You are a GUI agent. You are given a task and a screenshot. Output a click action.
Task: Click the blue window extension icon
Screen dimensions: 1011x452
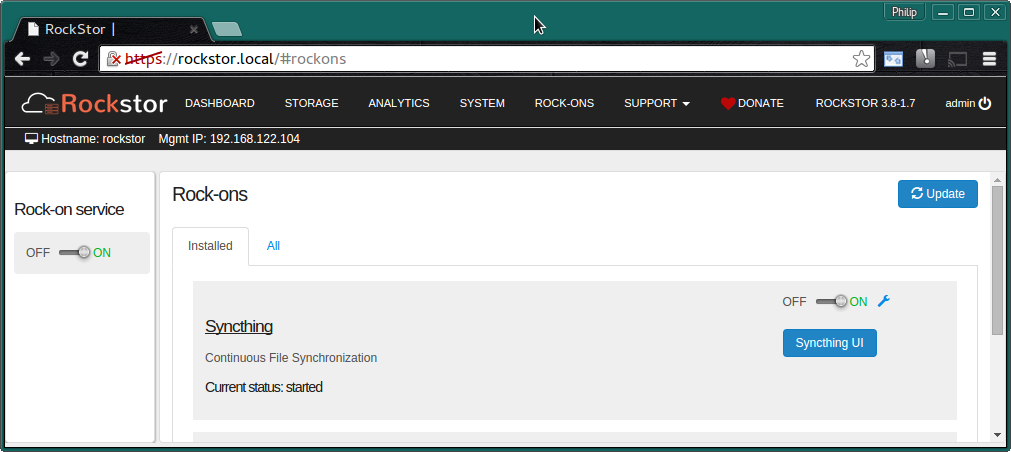coord(893,59)
